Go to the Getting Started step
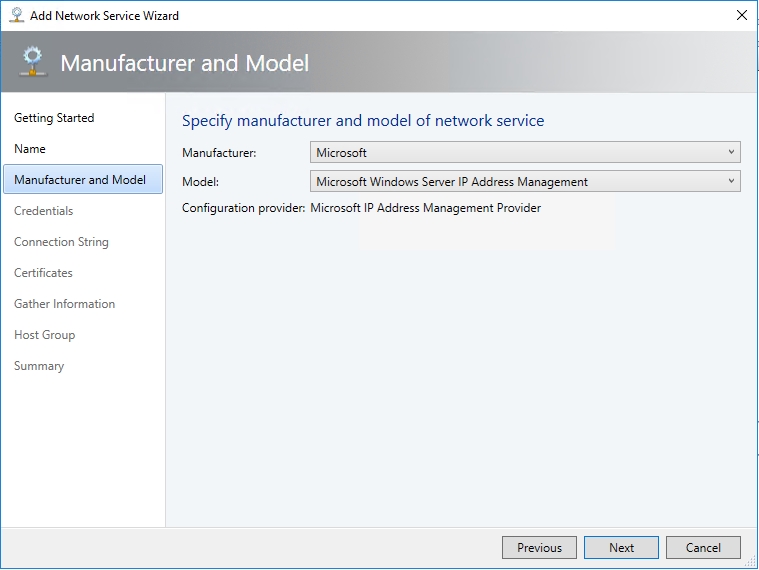The image size is (759, 570). [54, 118]
